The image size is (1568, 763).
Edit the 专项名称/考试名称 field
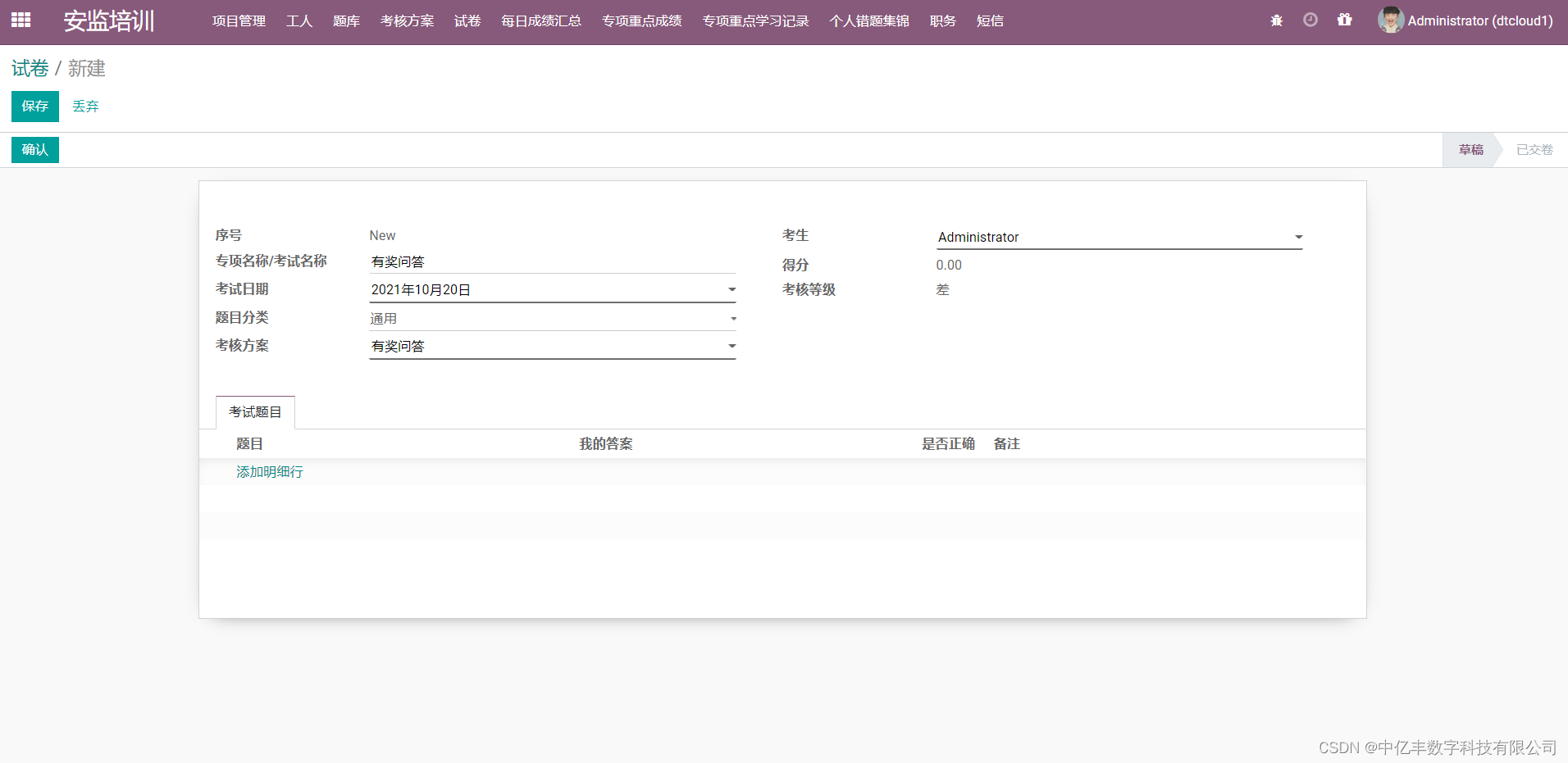coord(553,261)
